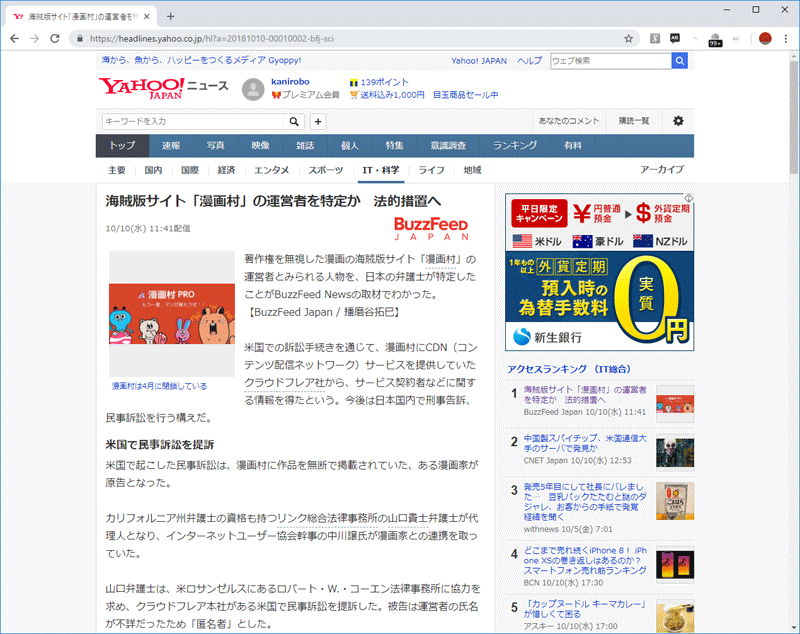
Task: Open the スポーツ category
Action: tap(326, 170)
